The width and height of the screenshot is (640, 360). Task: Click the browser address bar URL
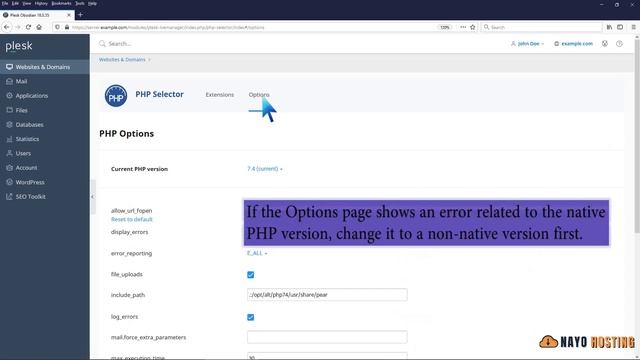pos(168,27)
